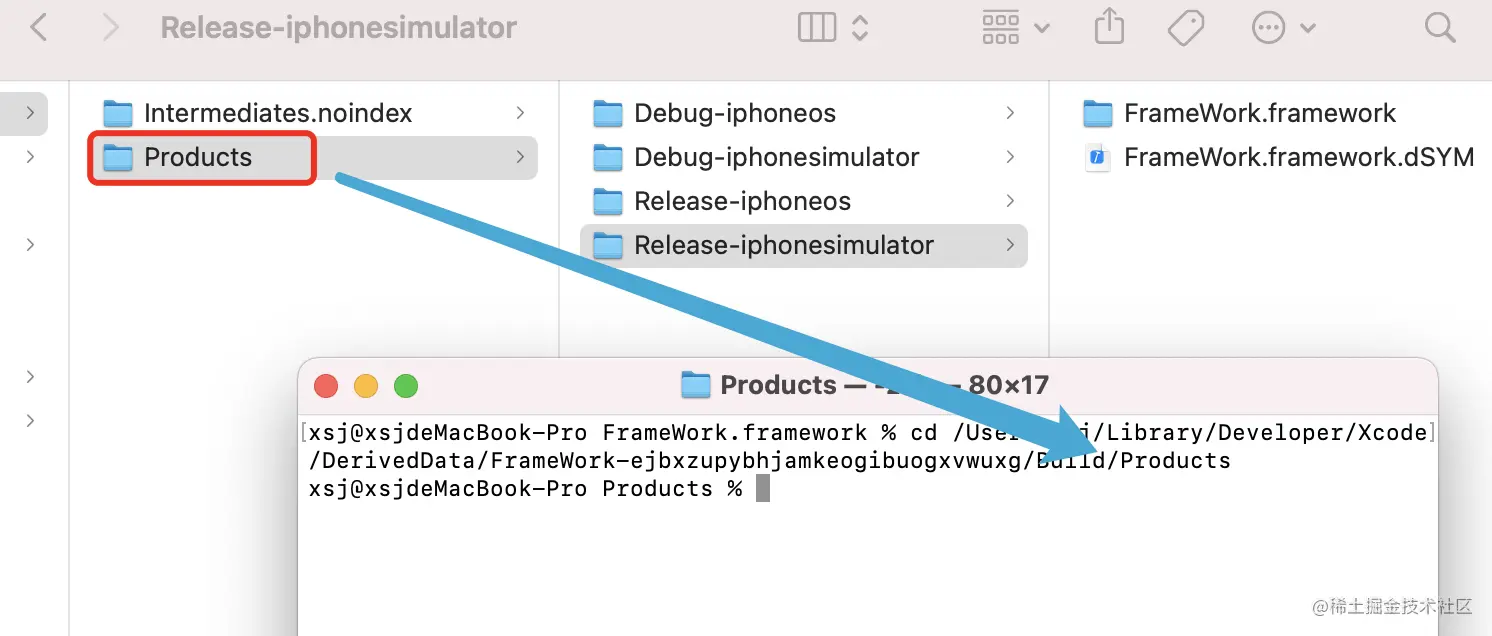This screenshot has width=1492, height=636.
Task: Select the Products folder
Action: (x=198, y=157)
